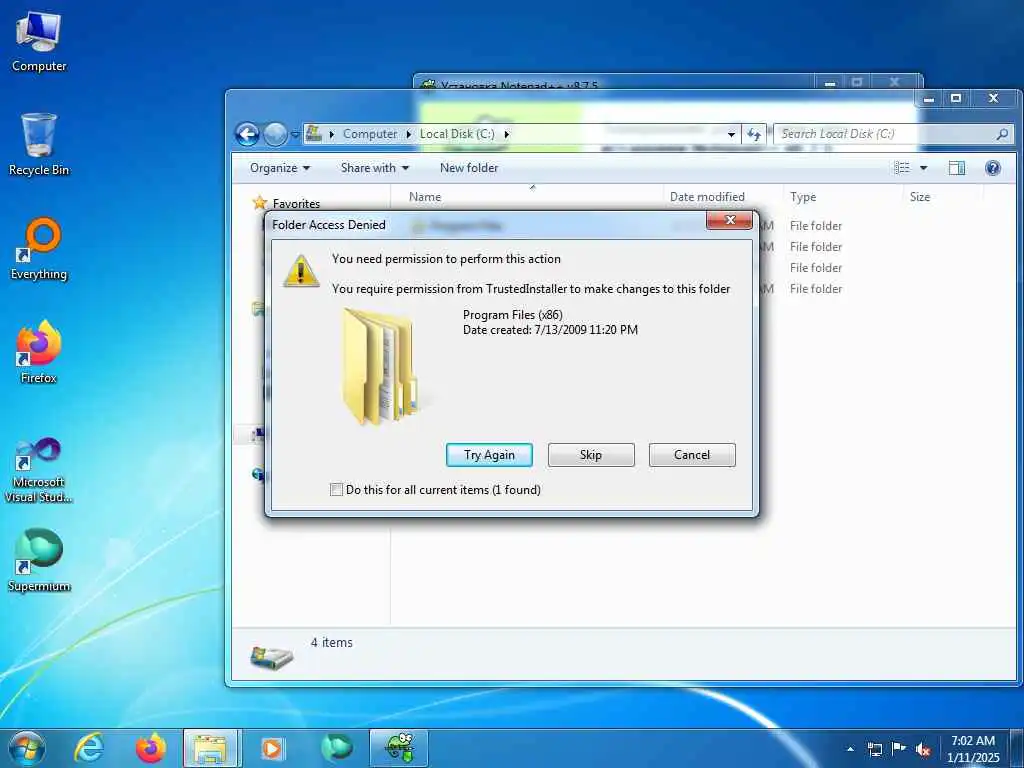Show hidden system tray icons arrow
Viewport: 1024px width, 768px height.
coord(850,749)
